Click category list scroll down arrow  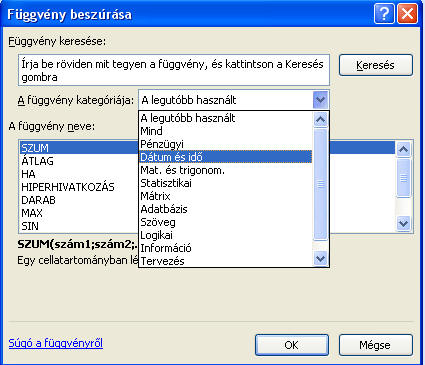tap(321, 259)
